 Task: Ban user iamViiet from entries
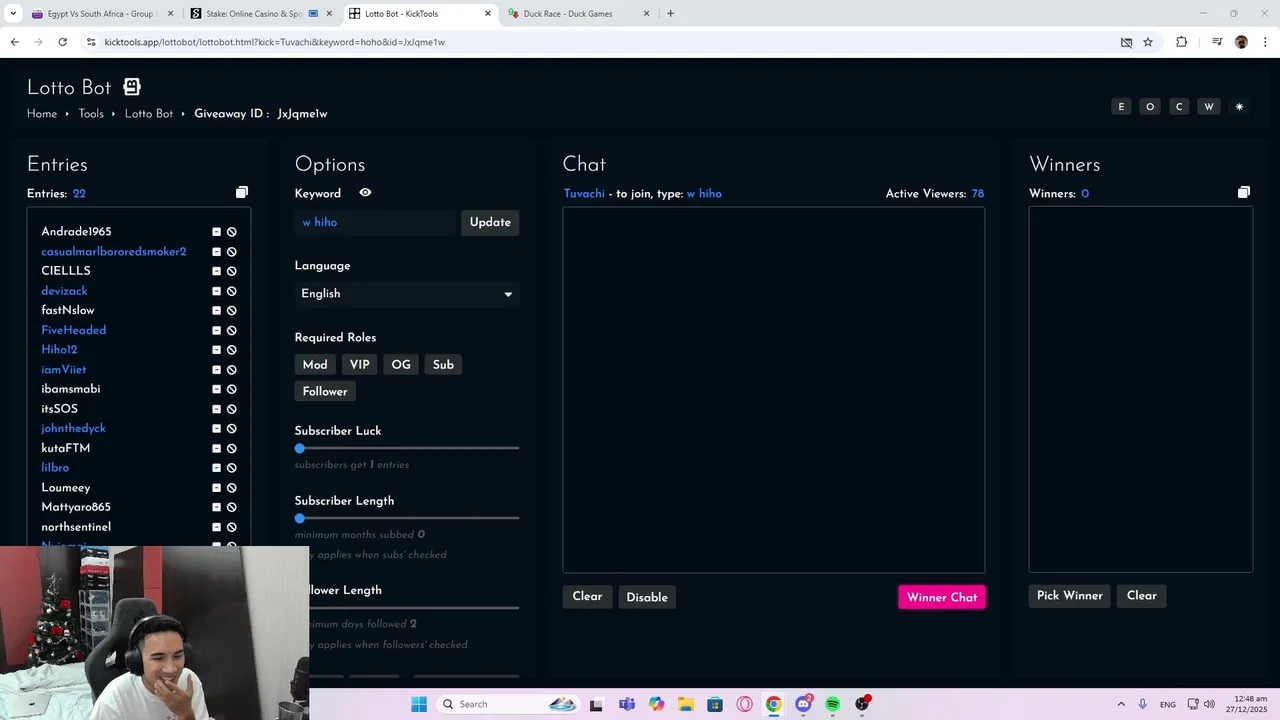[x=231, y=370]
